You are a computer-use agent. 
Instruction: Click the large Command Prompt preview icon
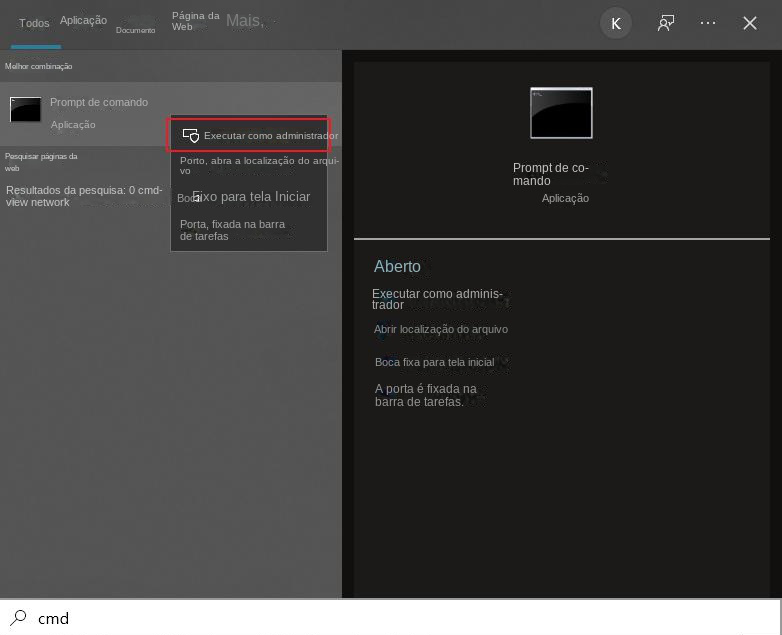[x=561, y=113]
